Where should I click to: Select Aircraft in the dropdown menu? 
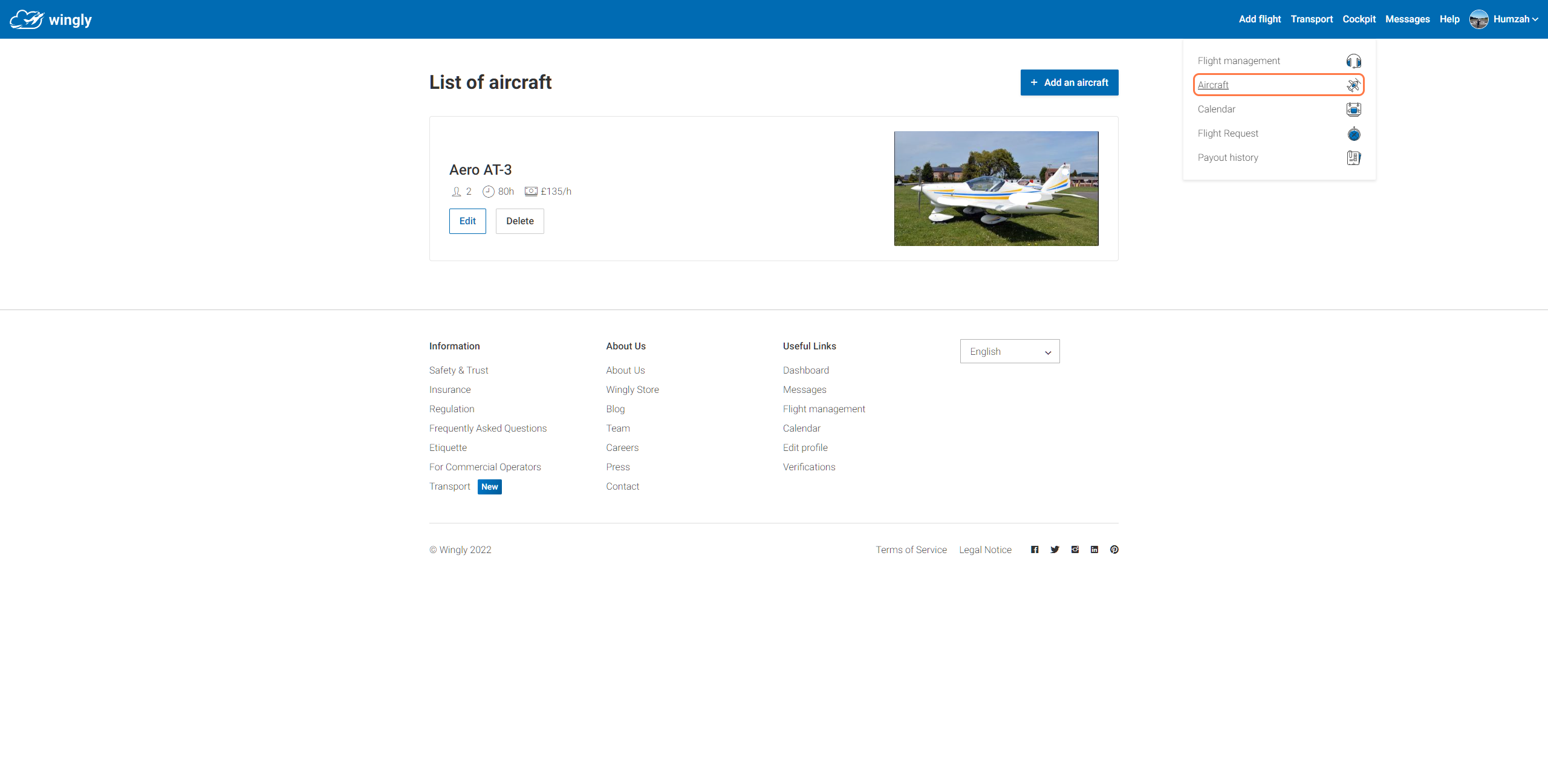(1279, 85)
